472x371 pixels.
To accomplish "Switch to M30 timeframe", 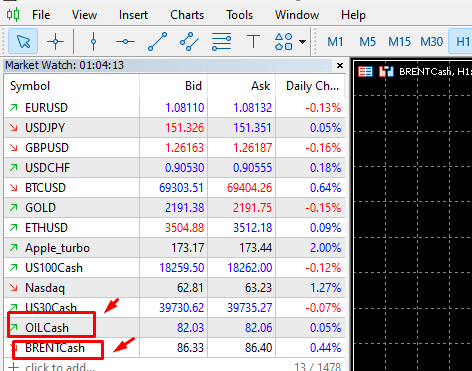I will coord(431,42).
